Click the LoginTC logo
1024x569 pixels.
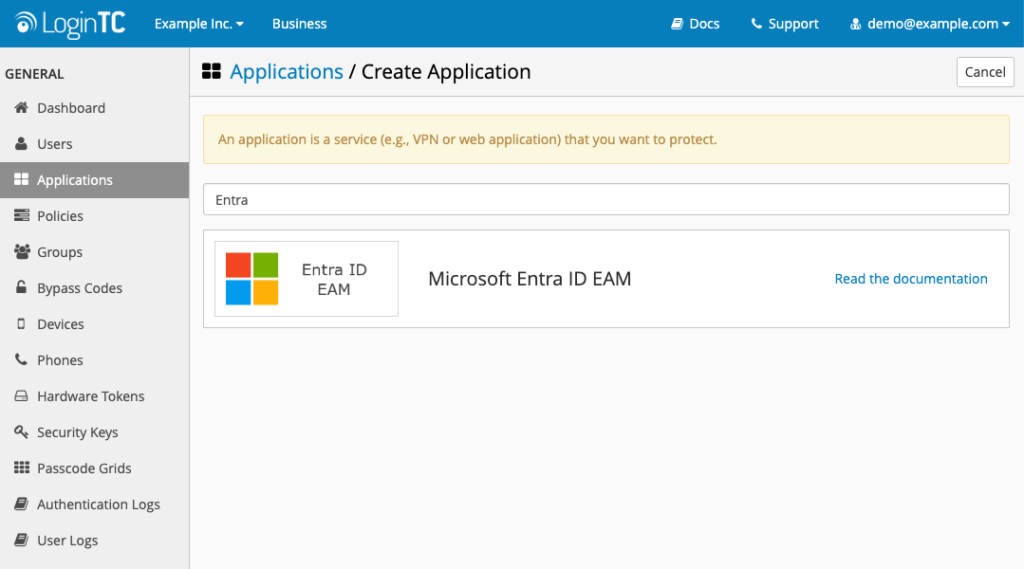[x=70, y=24]
